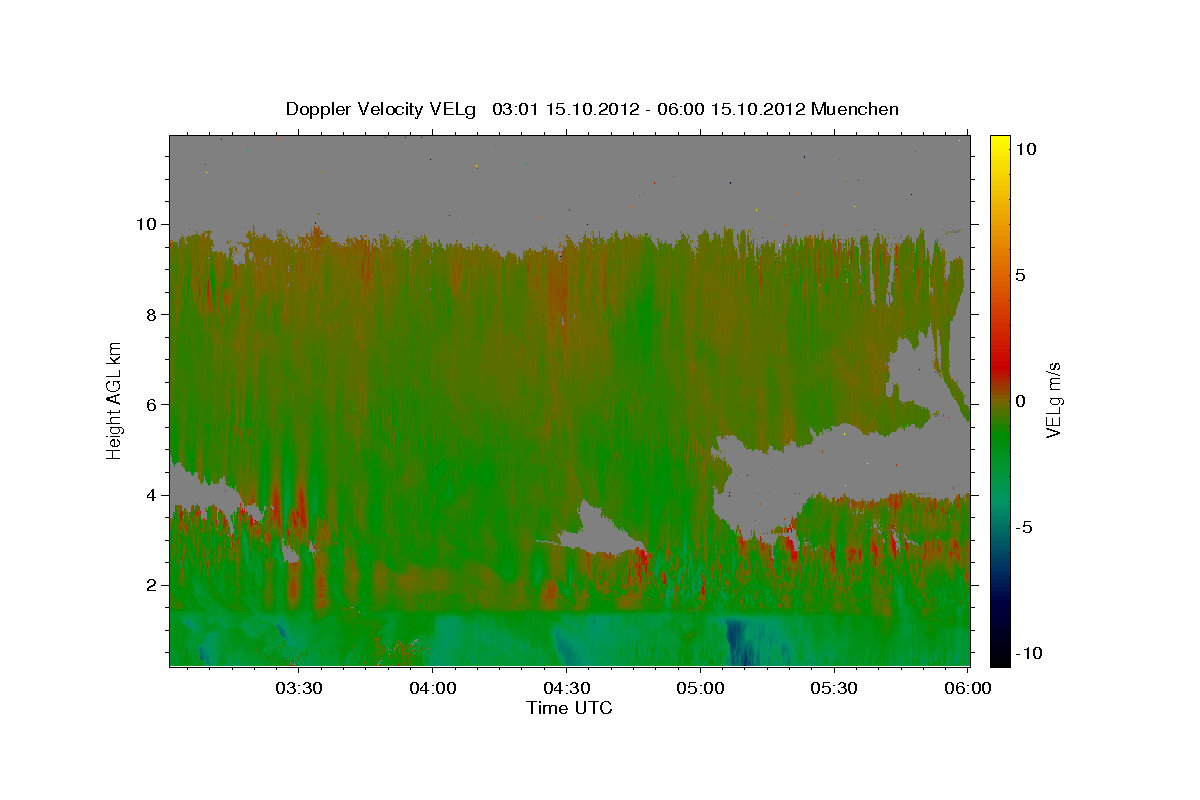Click the y-axis label "Height AGL km"
1200x800 pixels.
(x=114, y=399)
